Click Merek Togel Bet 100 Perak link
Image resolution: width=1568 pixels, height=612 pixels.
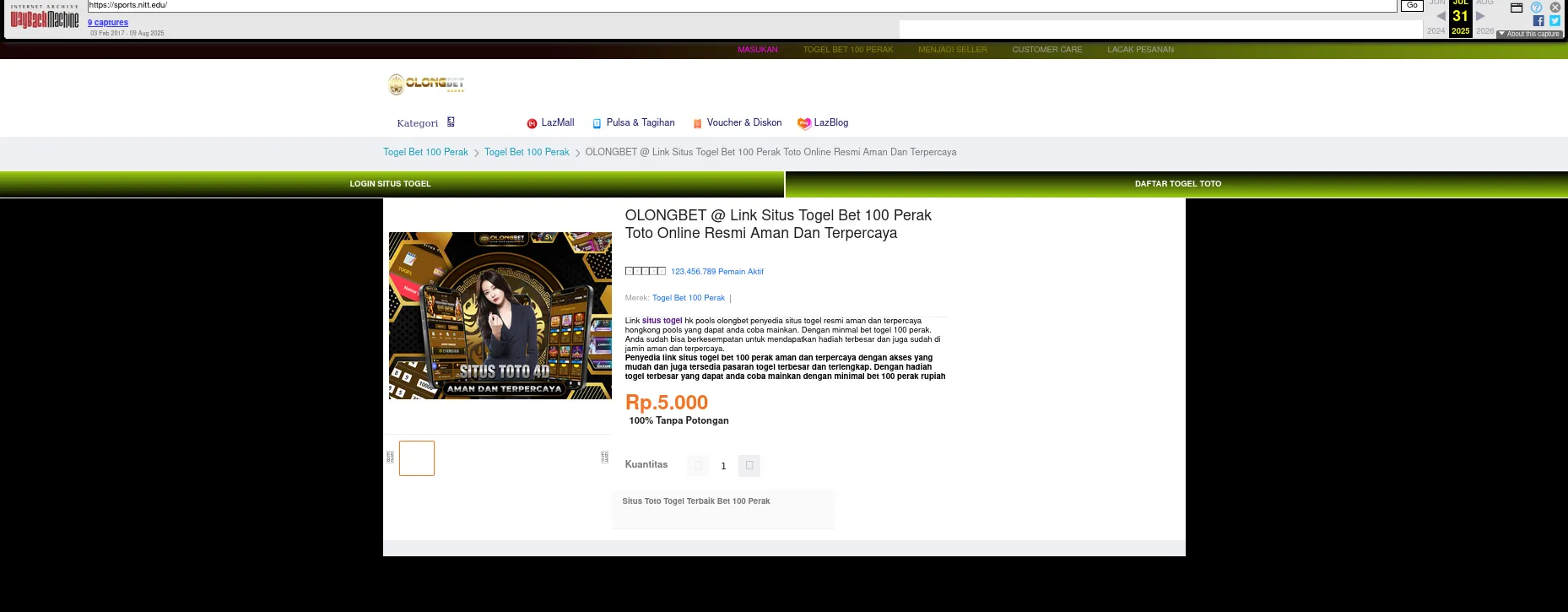tap(689, 298)
